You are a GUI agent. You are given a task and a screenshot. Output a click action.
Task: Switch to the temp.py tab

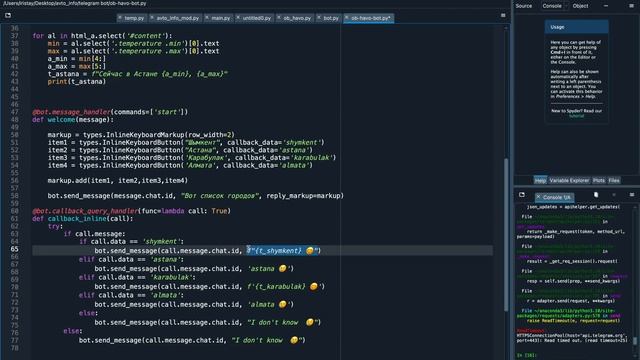(x=134, y=18)
